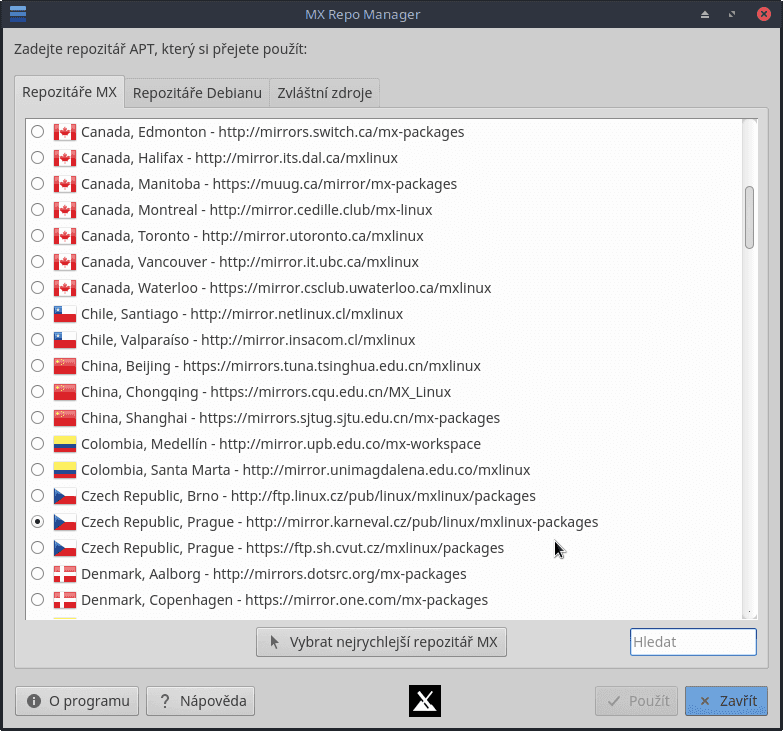
Task: Click the Czech flag beside karneval.cz mirror
Action: pyautogui.click(x=65, y=522)
